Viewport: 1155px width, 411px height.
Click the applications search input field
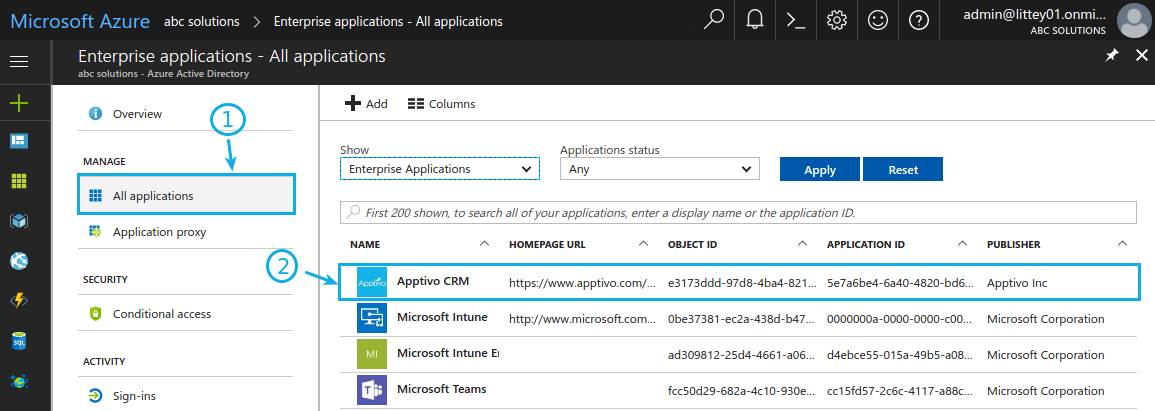(x=738, y=213)
